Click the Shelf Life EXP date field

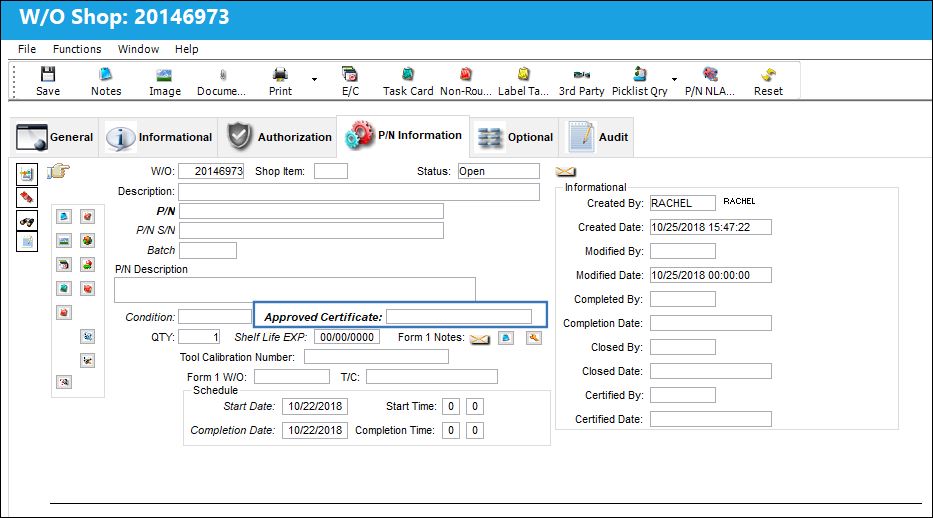(x=347, y=337)
